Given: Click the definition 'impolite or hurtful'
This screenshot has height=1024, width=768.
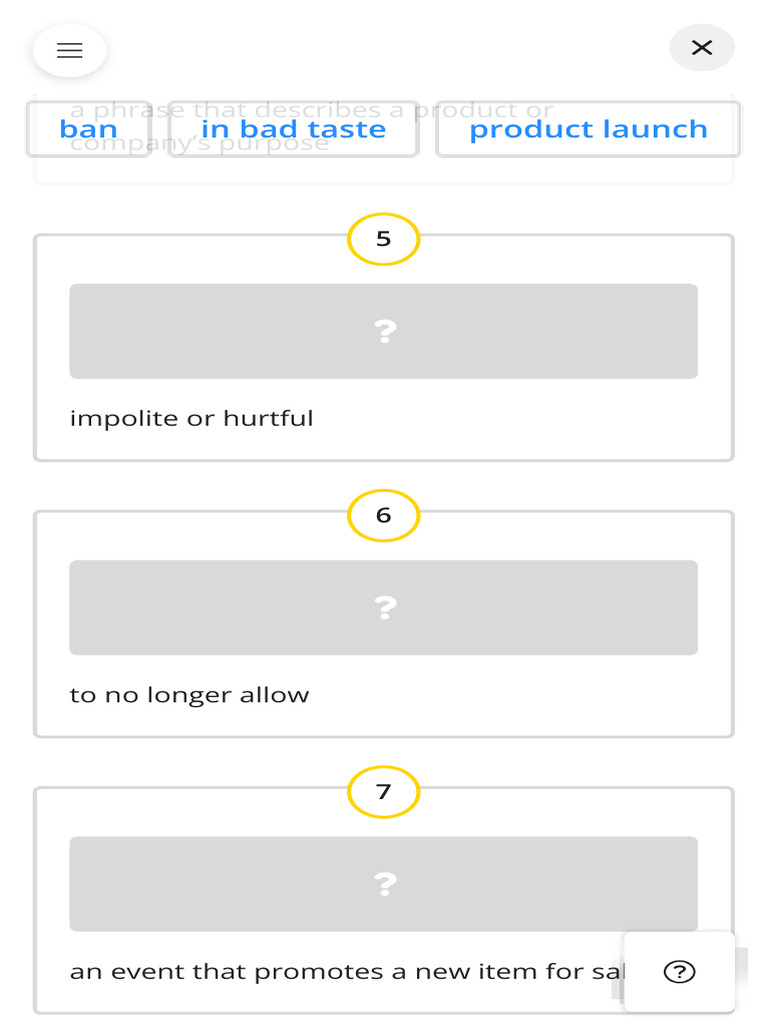Looking at the screenshot, I should [x=191, y=418].
